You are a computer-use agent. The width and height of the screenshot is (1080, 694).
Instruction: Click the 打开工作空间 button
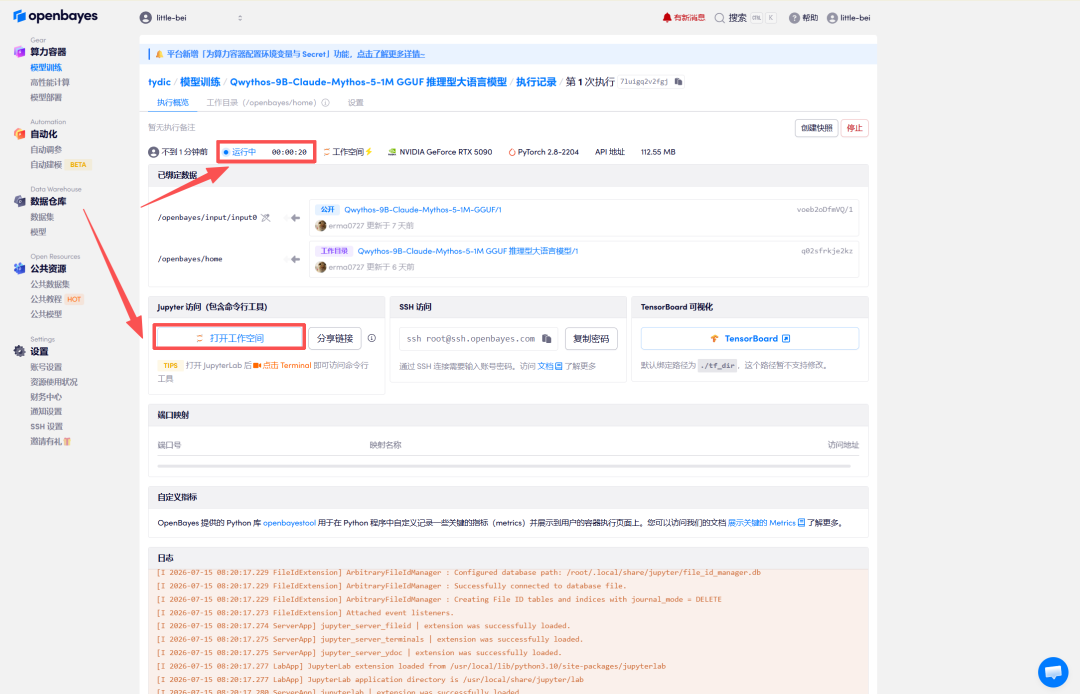coord(229,338)
